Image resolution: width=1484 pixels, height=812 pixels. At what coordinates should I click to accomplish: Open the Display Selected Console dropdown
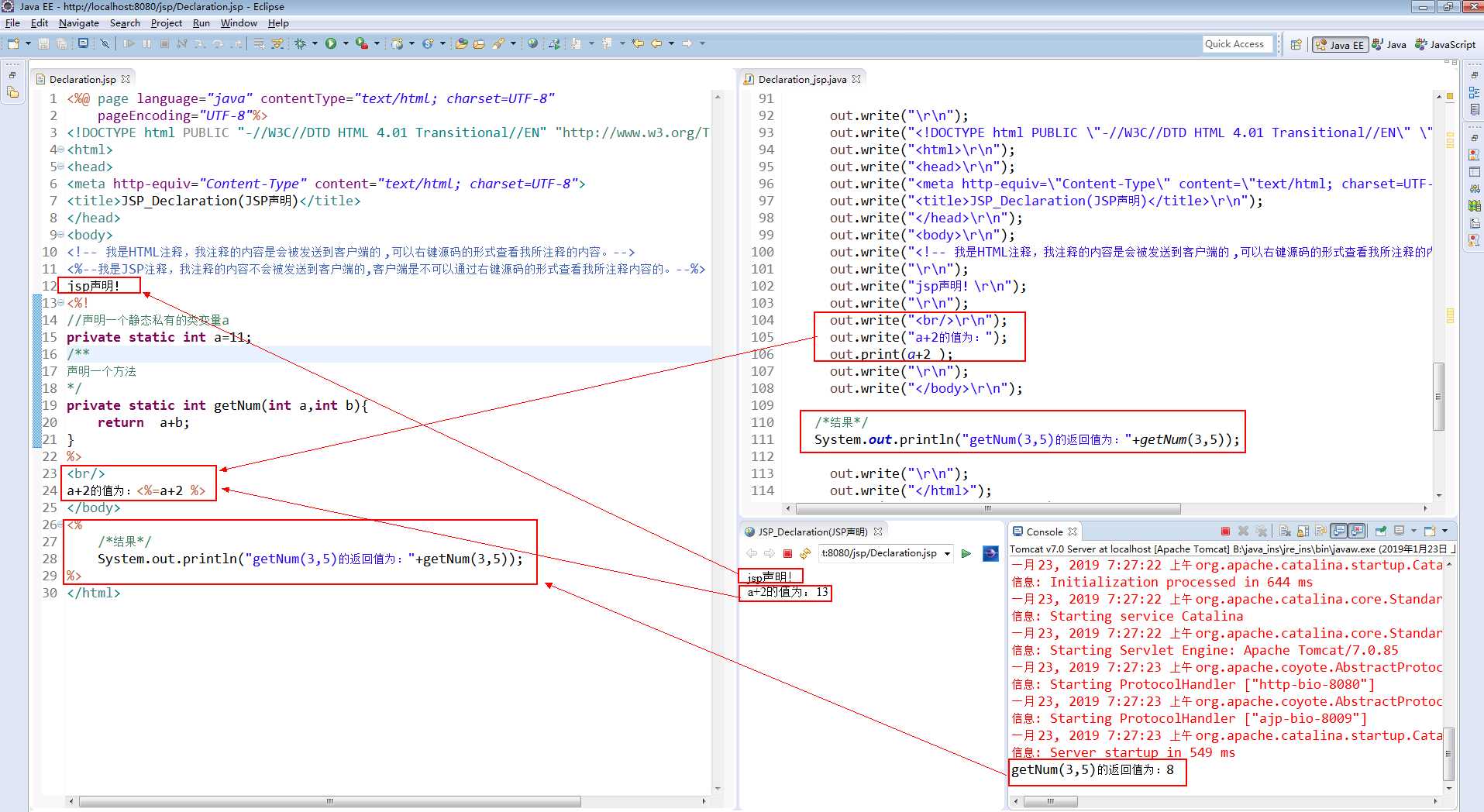[x=1413, y=532]
